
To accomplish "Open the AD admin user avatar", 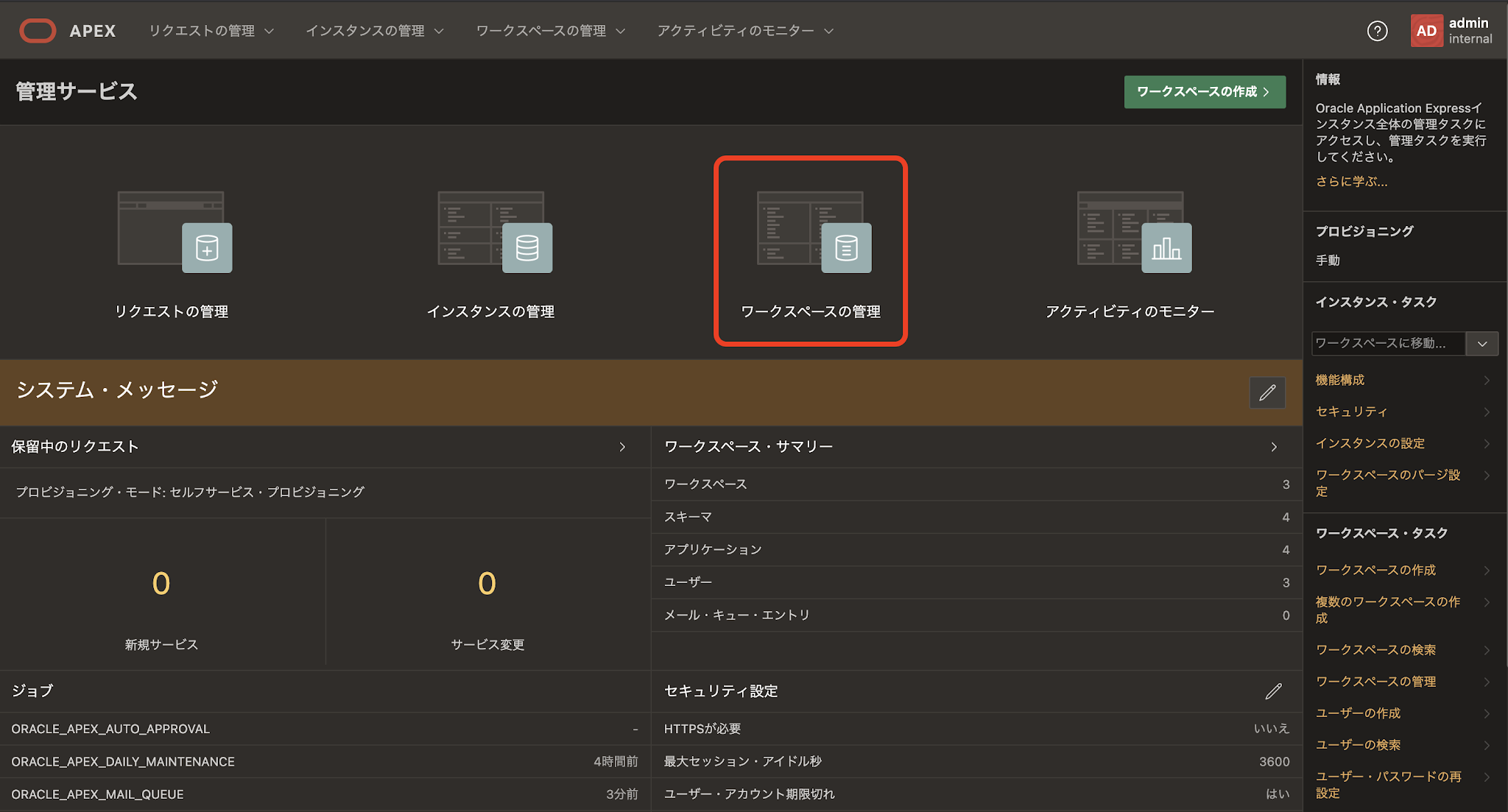I will coord(1426,31).
